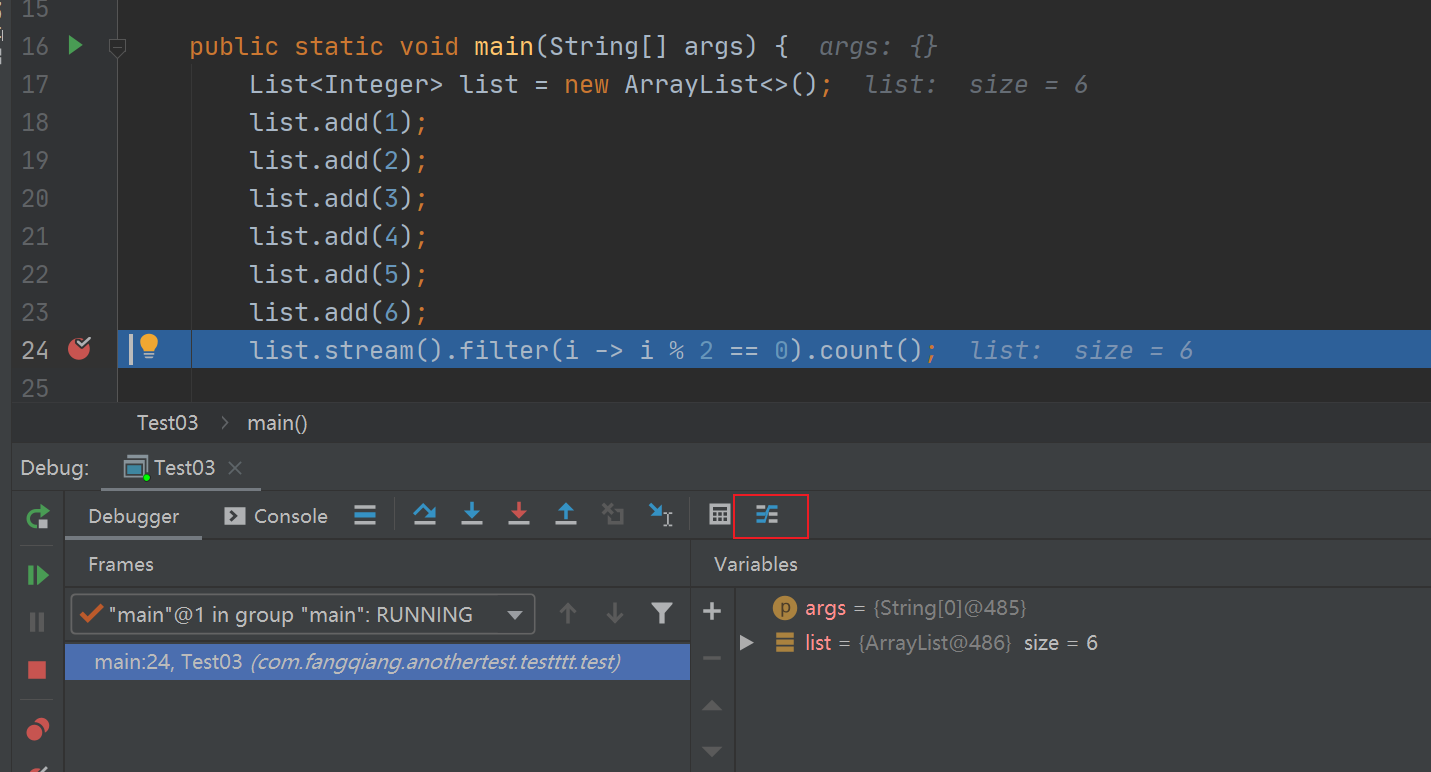Step into the current line
This screenshot has height=772, width=1431.
pyautogui.click(x=472, y=515)
